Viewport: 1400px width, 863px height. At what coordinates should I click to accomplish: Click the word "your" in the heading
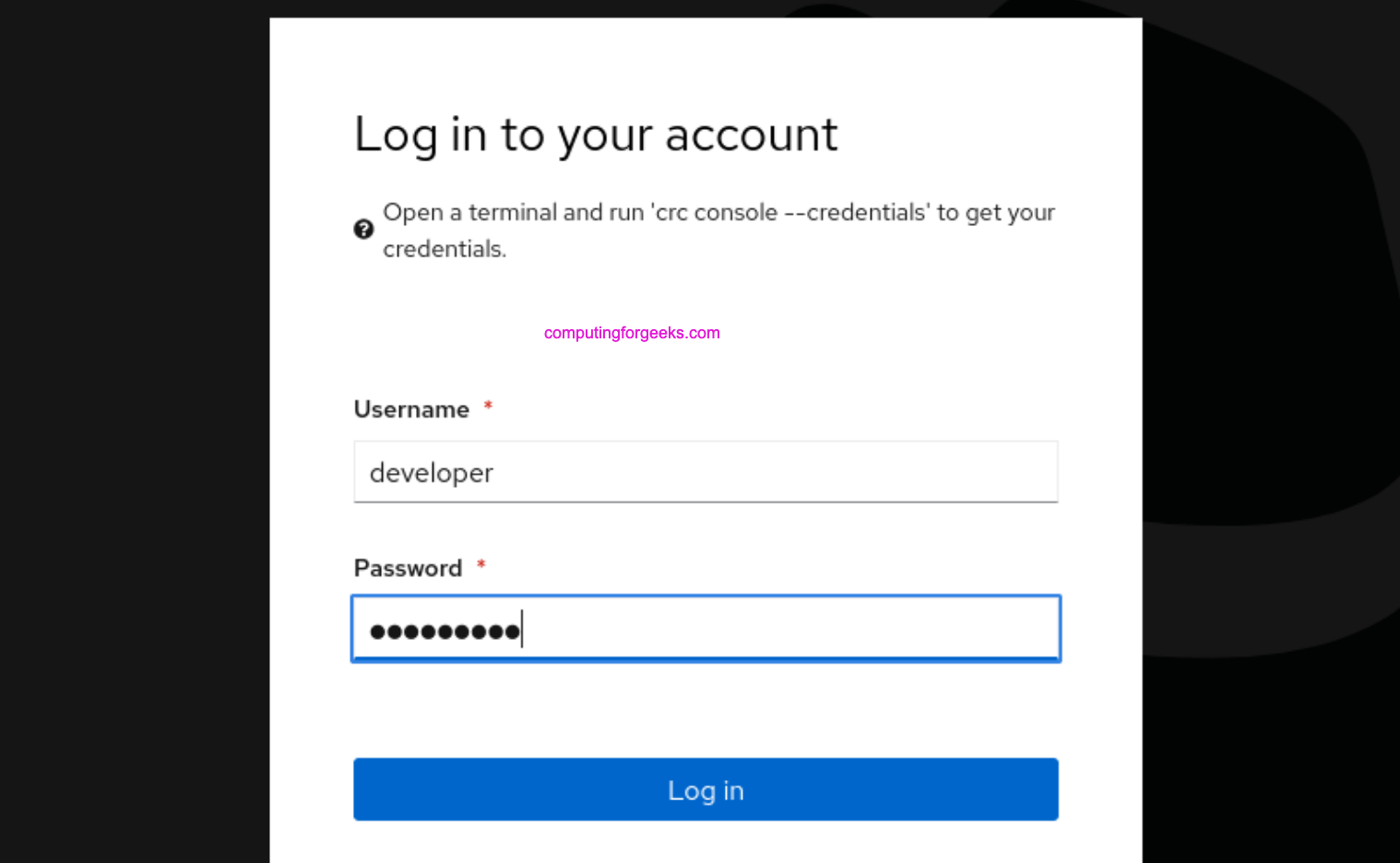click(604, 136)
